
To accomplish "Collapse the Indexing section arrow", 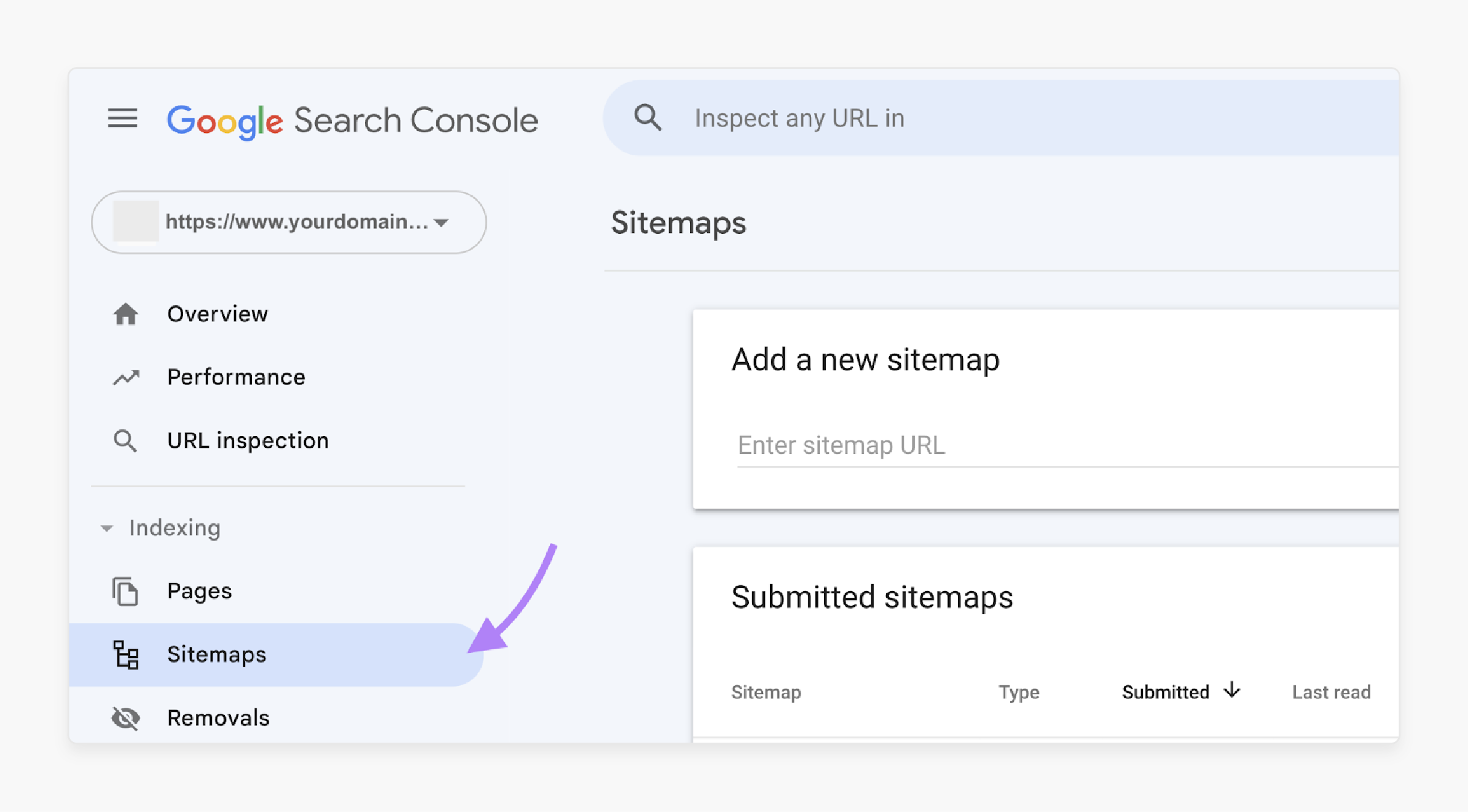I will [106, 528].
